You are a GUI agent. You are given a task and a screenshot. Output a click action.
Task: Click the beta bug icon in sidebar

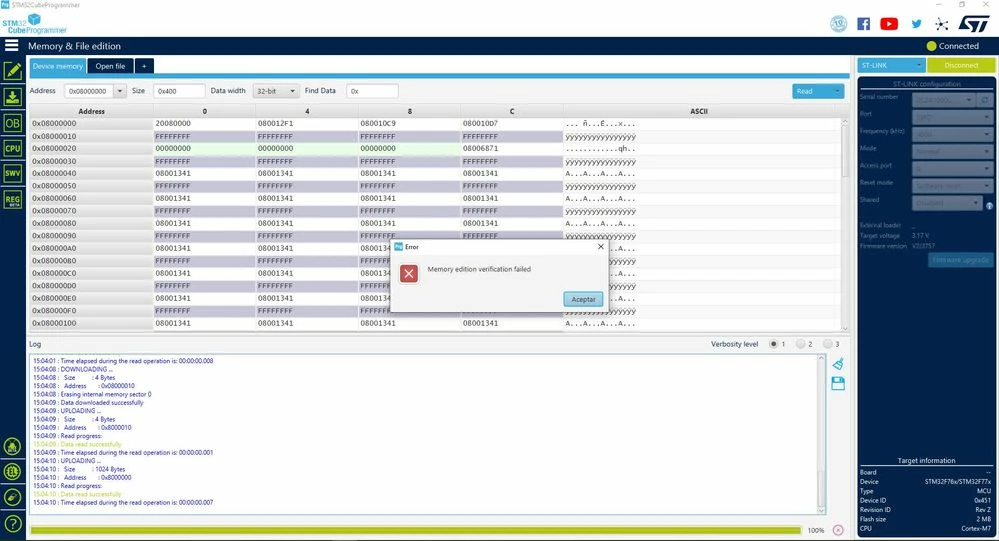click(13, 447)
